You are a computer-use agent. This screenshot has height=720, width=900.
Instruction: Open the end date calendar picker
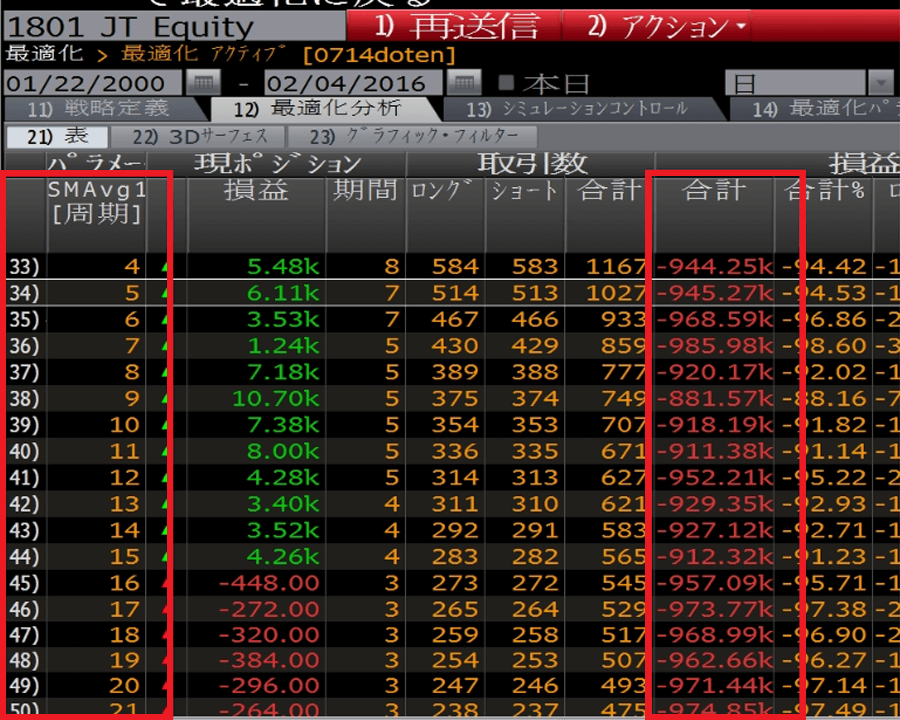(x=463, y=83)
